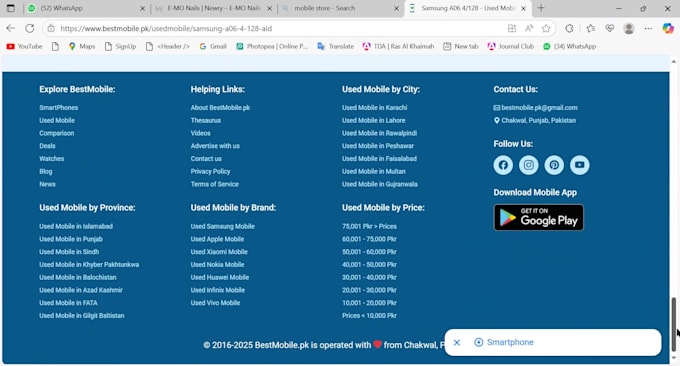Screen dimensions: 680x366
Task: Open New tab bookmark
Action: tap(461, 46)
